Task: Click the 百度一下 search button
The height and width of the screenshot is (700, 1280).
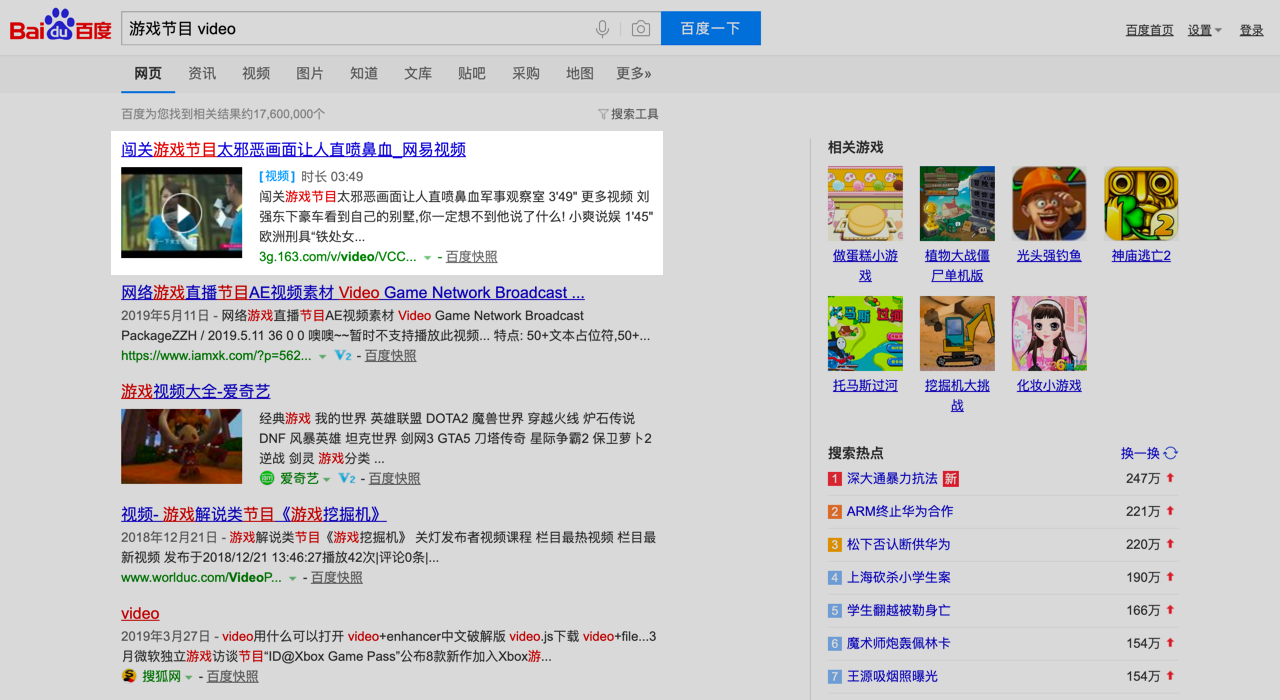Action: (711, 29)
